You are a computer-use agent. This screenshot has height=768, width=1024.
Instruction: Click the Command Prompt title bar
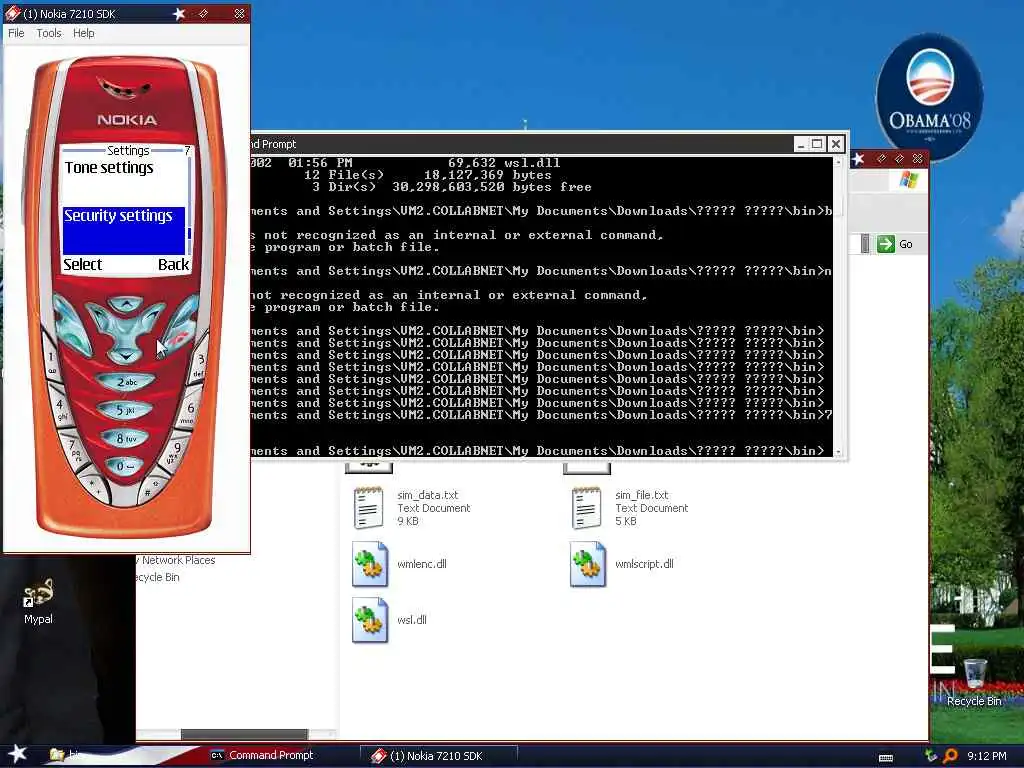(x=522, y=144)
